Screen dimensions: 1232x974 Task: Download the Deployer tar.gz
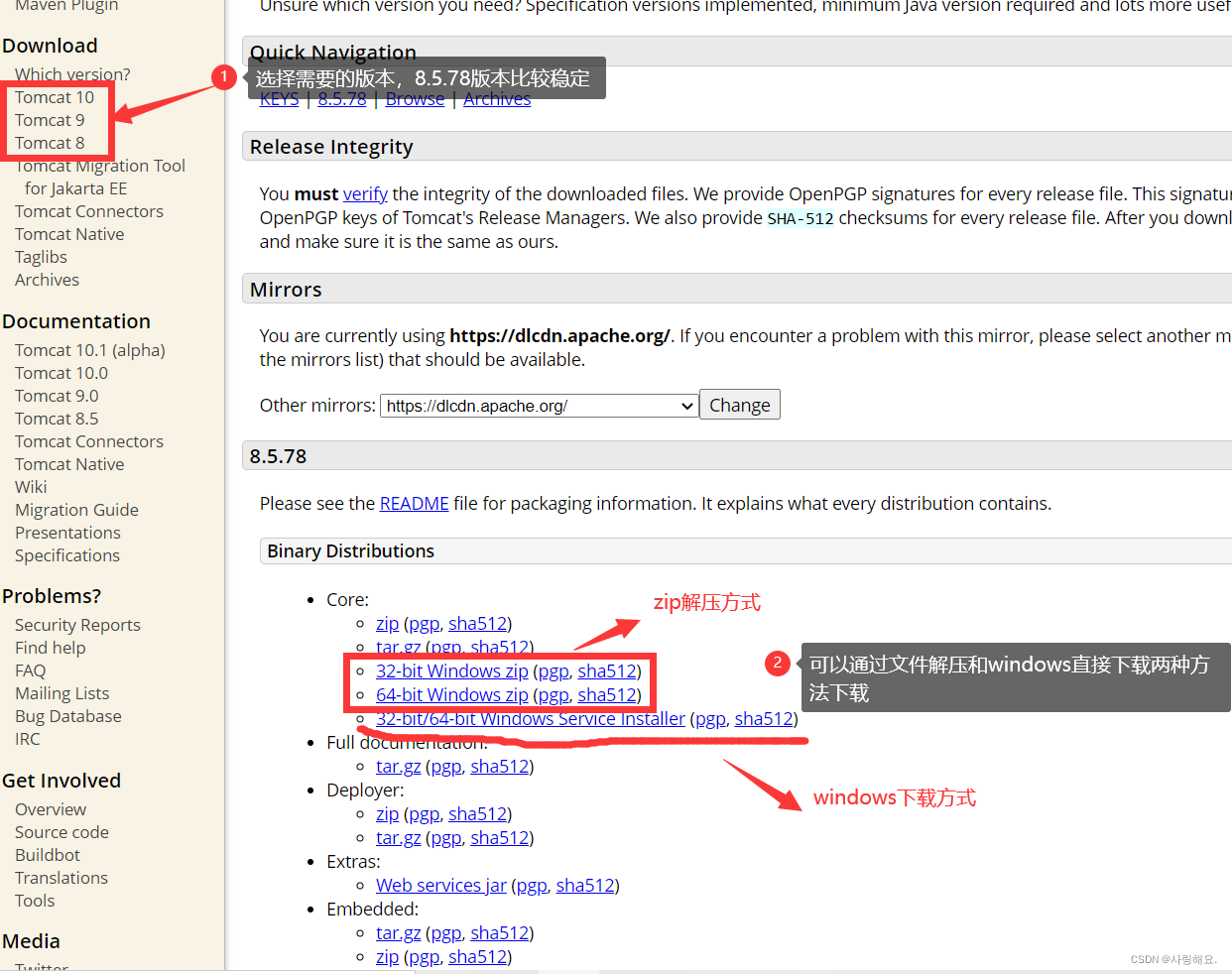click(x=398, y=838)
